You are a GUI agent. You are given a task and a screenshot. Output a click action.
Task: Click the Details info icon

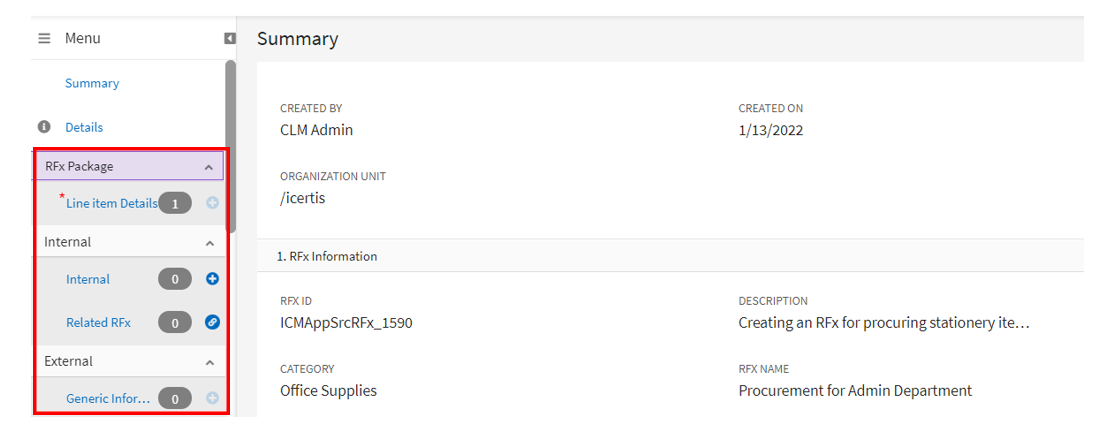44,127
